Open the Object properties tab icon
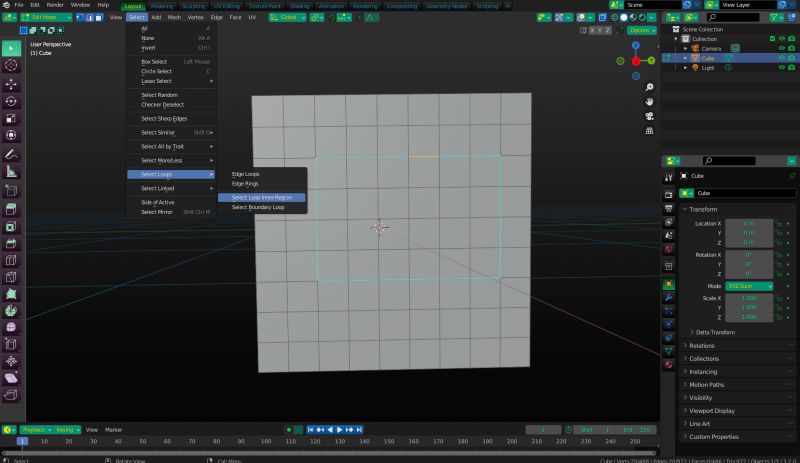 point(669,284)
